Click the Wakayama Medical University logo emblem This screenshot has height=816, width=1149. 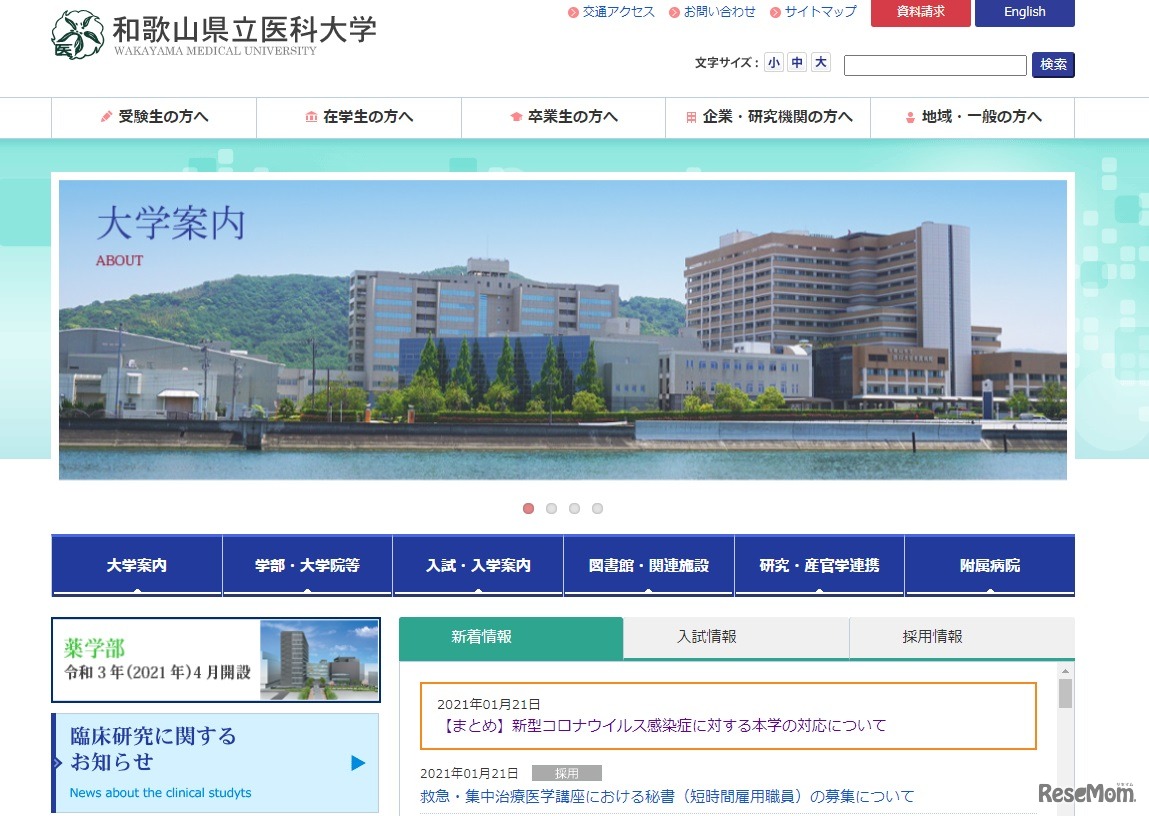tap(76, 33)
